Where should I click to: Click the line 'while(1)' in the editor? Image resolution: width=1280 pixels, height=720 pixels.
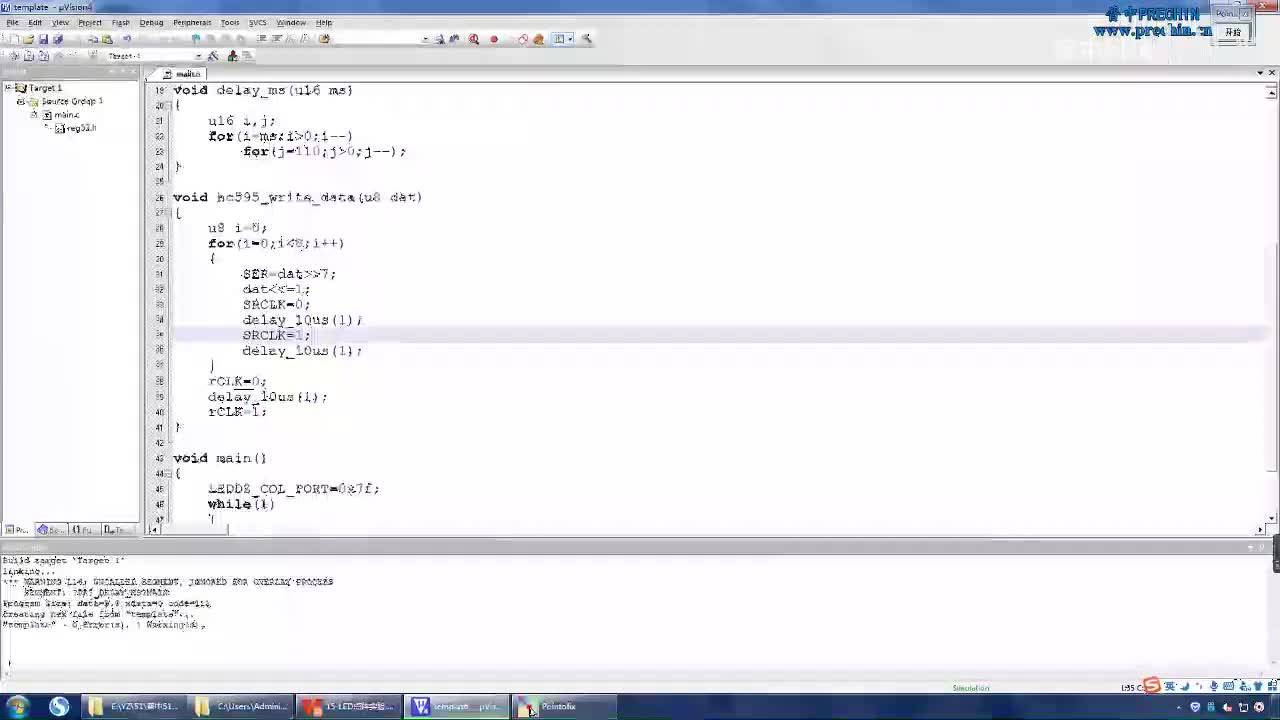click(x=241, y=504)
